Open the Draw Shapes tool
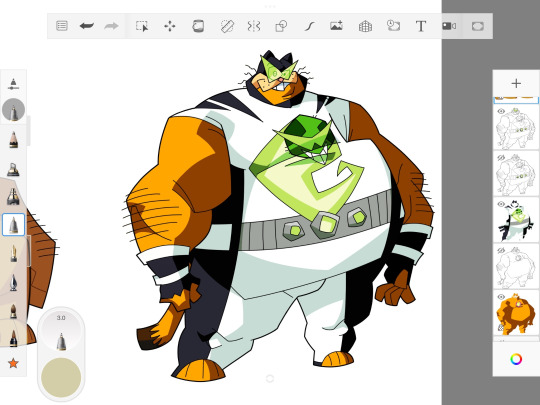 [281, 26]
